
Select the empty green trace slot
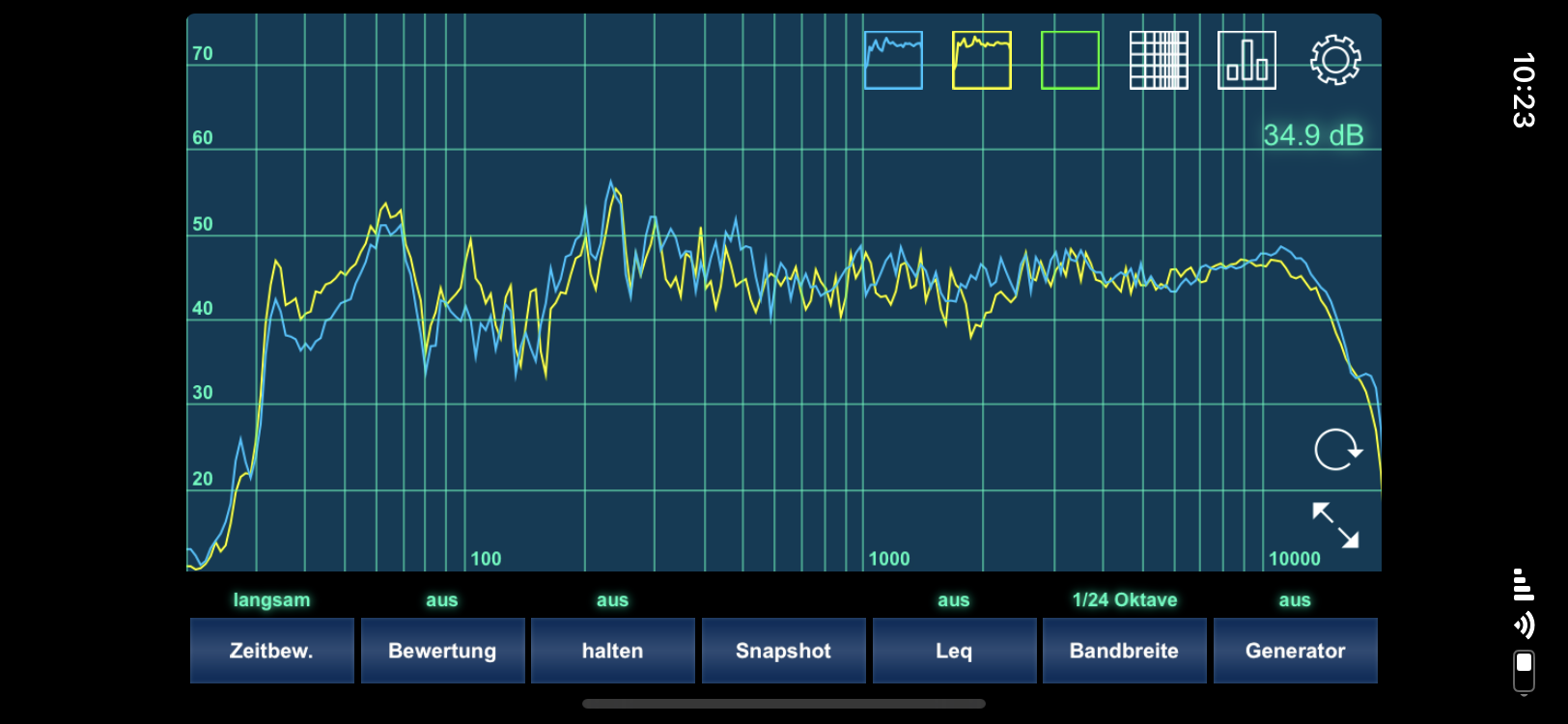pos(1070,60)
